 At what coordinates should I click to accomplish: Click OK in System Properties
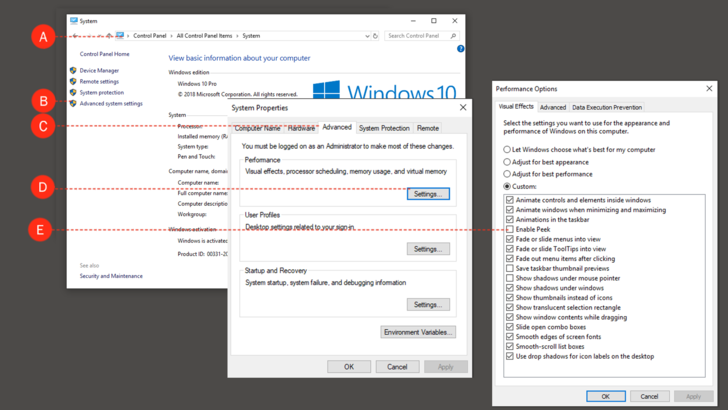[349, 367]
